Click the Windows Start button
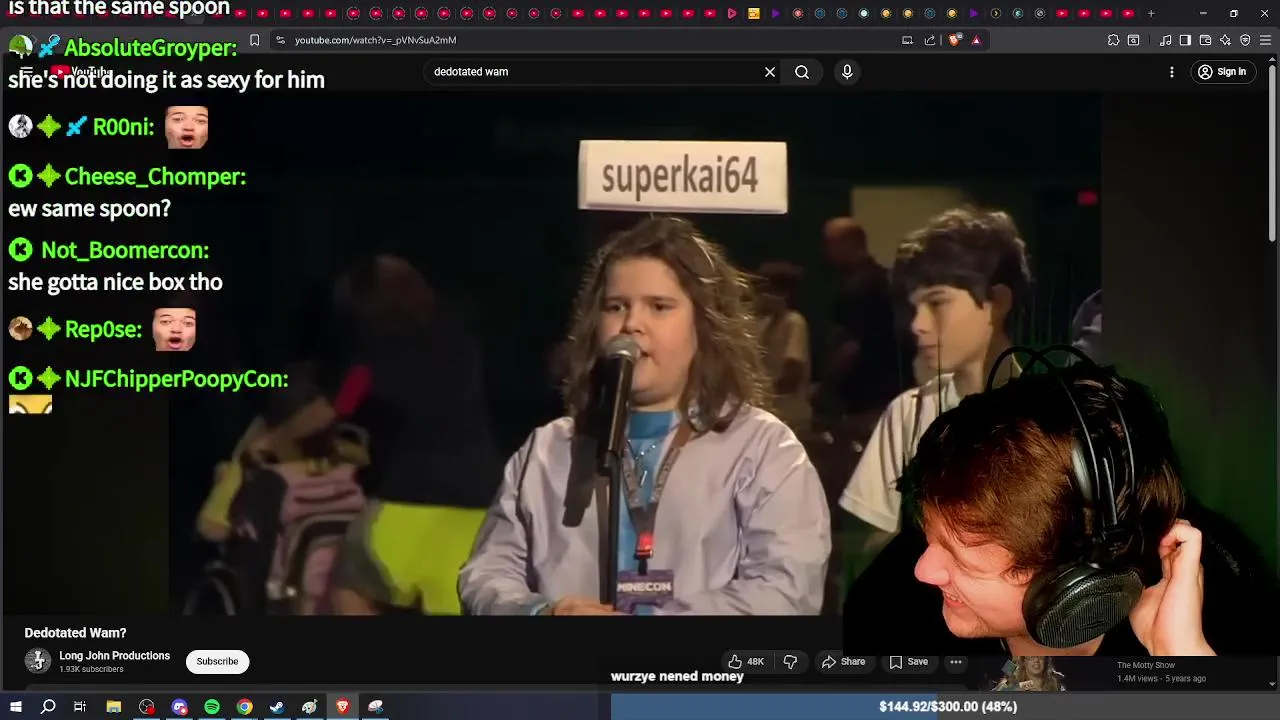The image size is (1280, 720). (16, 706)
